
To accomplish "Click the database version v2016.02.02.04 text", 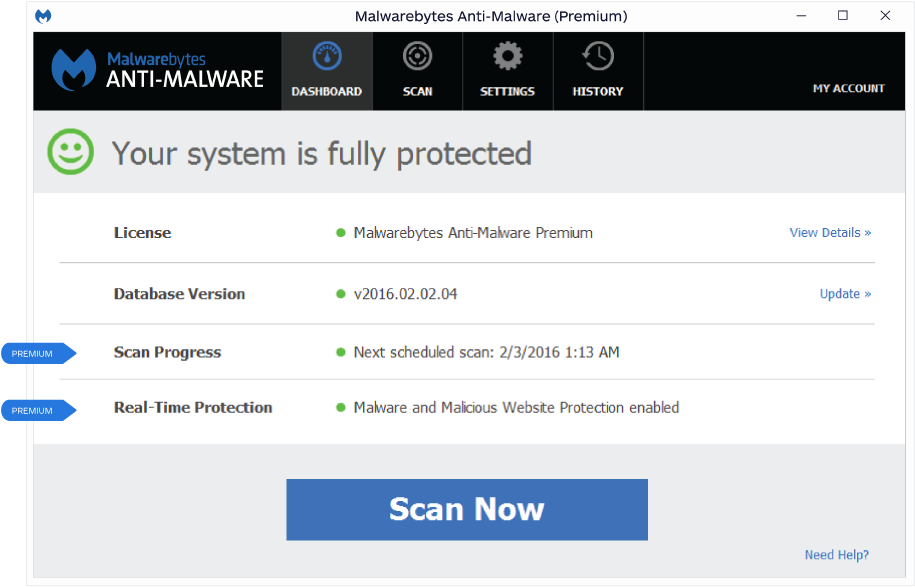I will (x=405, y=294).
